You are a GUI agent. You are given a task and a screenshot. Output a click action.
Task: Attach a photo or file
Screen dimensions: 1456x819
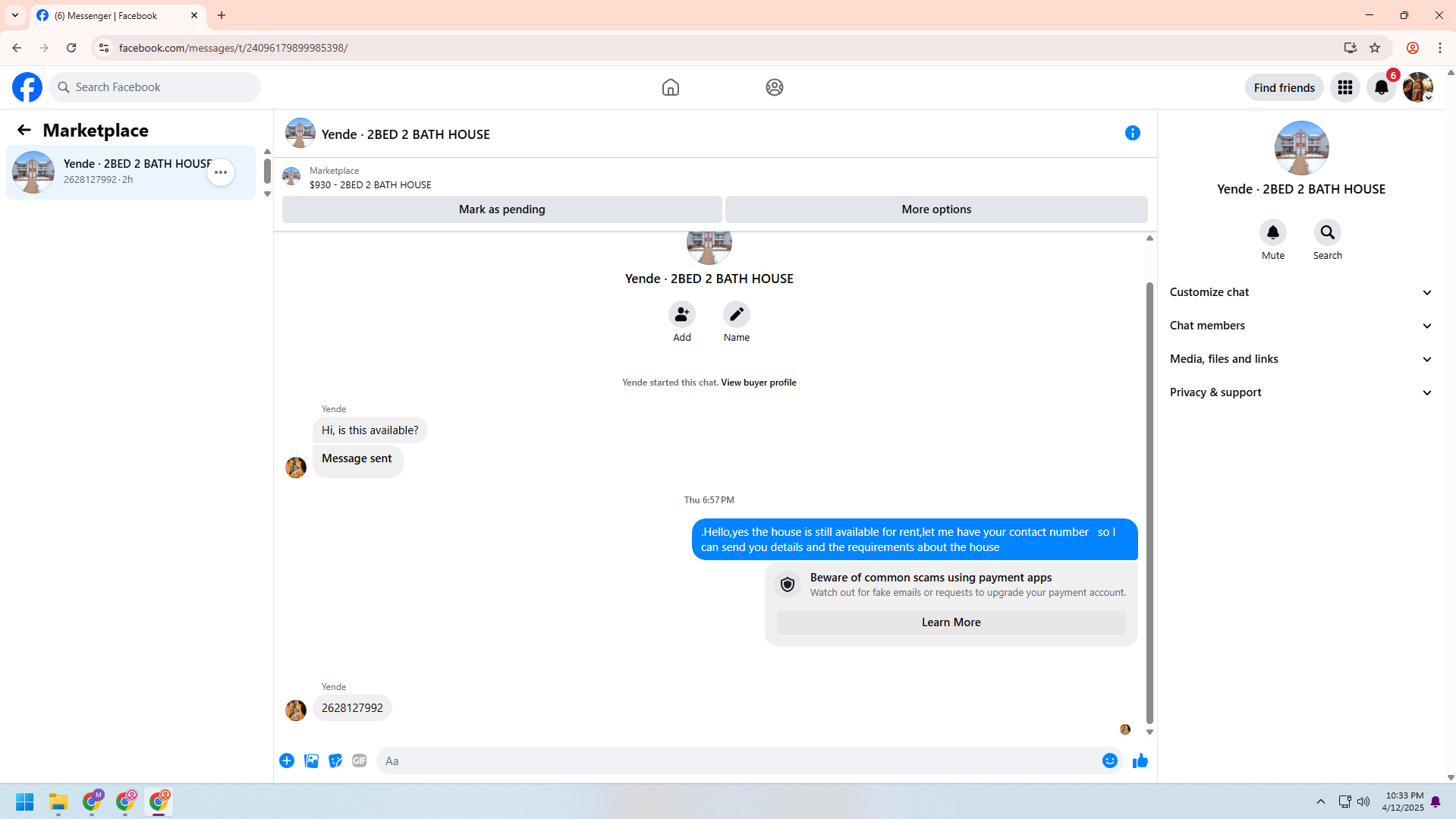tap(311, 761)
